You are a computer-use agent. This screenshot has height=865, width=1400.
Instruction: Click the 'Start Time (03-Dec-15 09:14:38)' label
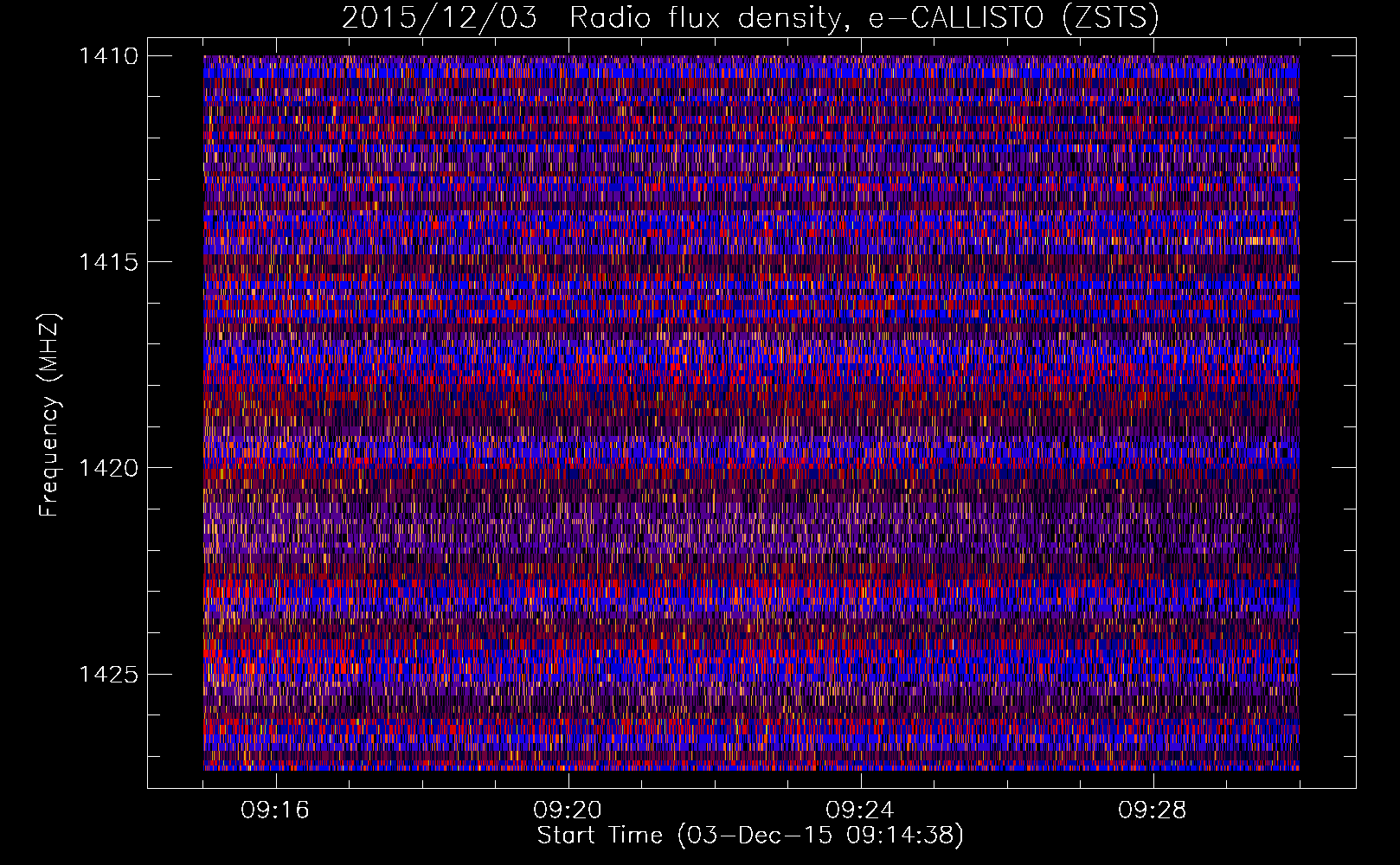[750, 836]
